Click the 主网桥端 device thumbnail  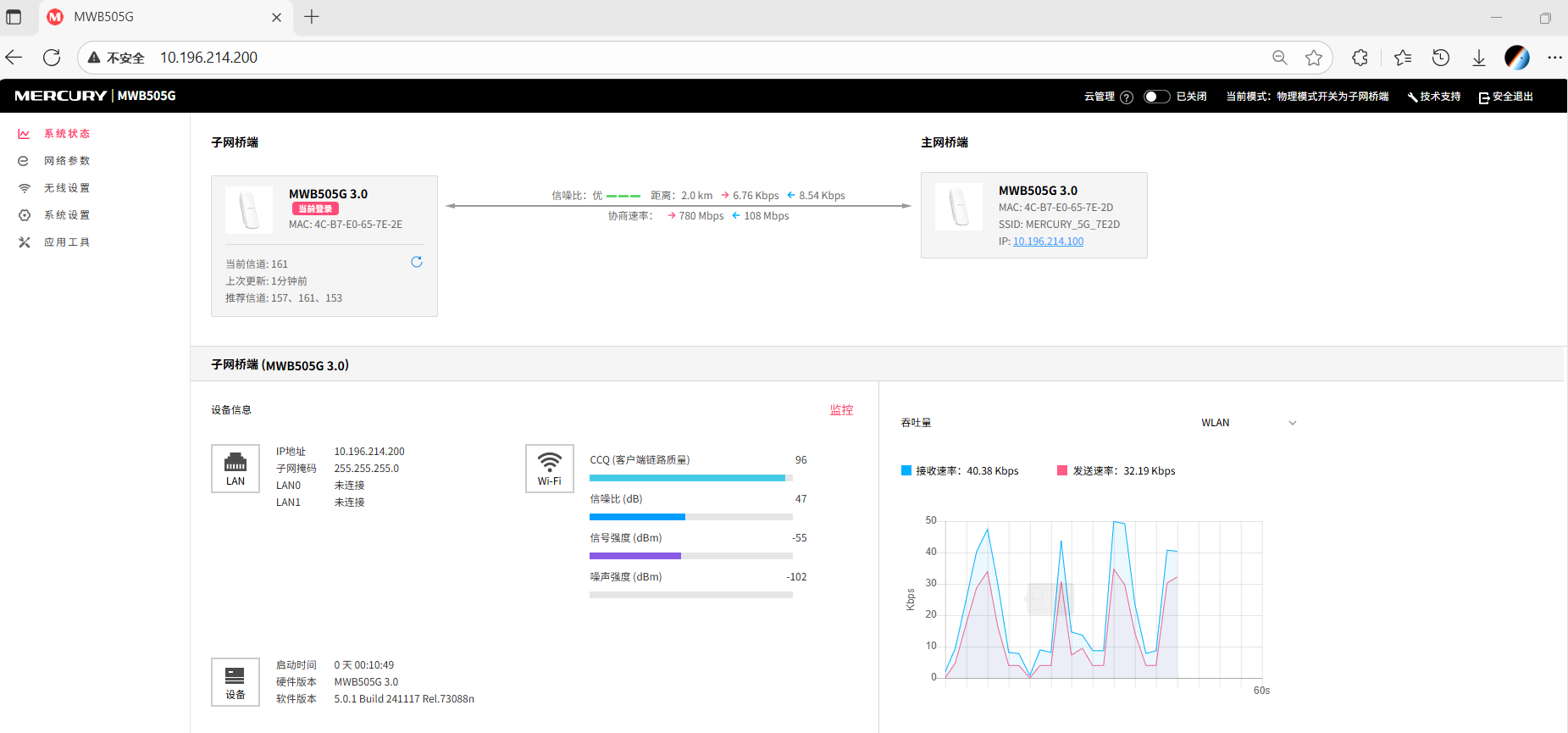tap(959, 207)
